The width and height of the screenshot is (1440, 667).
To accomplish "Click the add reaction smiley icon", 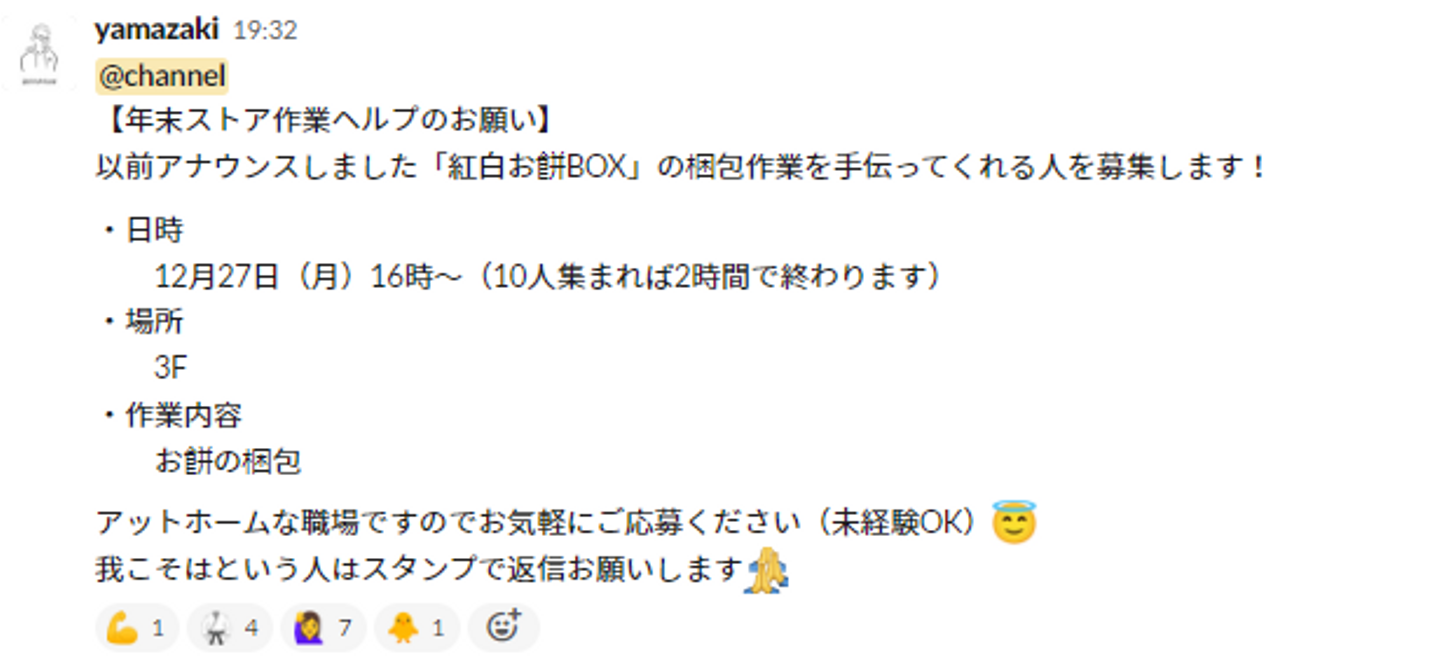I will [x=504, y=628].
